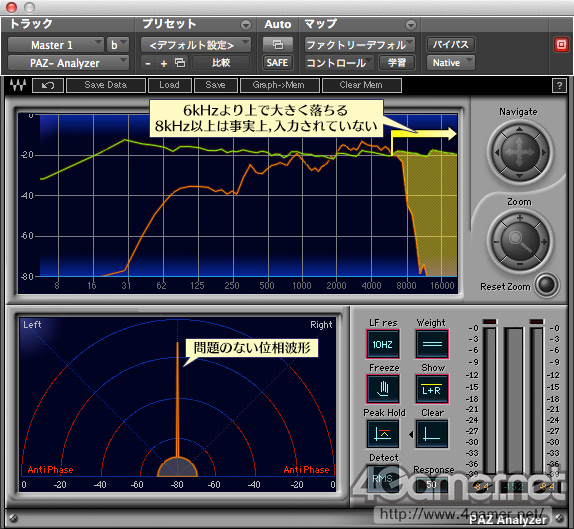574x529 pixels.
Task: Toggle the SAFE button
Action: point(278,63)
